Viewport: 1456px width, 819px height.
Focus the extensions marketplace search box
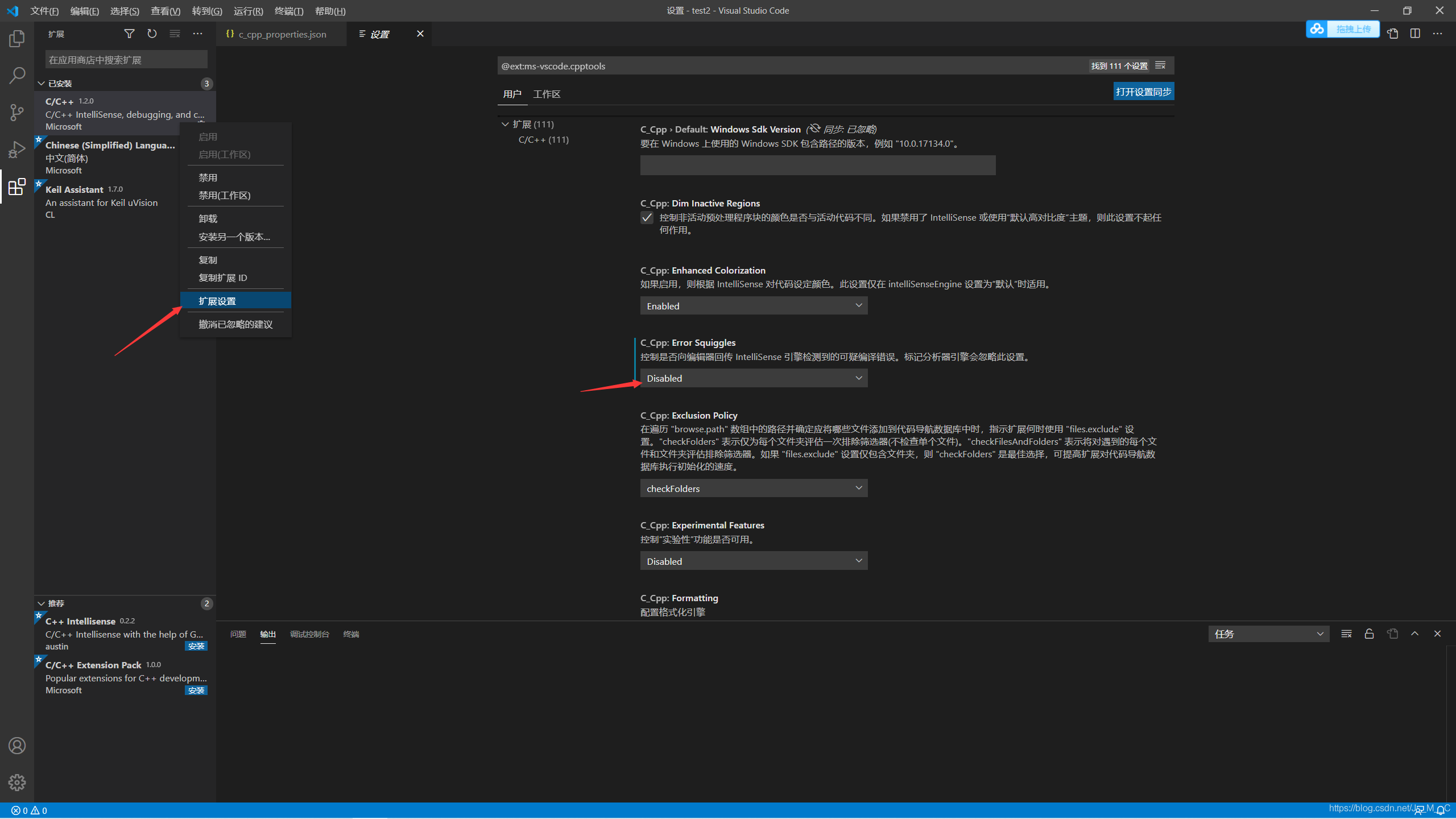[x=126, y=60]
